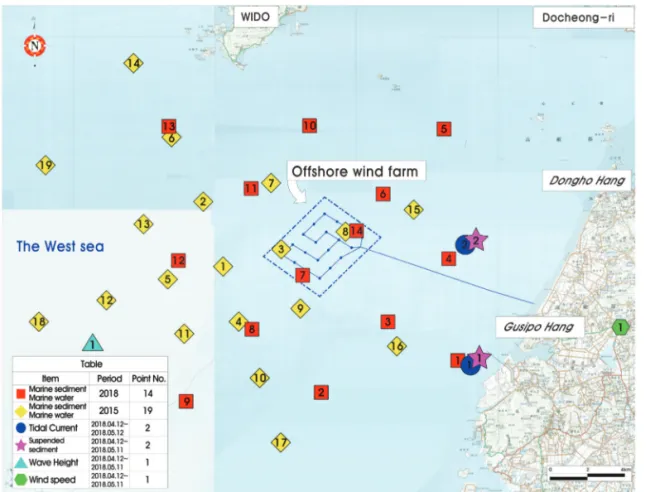Click the legend's red square symbol
Image resolution: width=655 pixels, height=492 pixels.
20,393
